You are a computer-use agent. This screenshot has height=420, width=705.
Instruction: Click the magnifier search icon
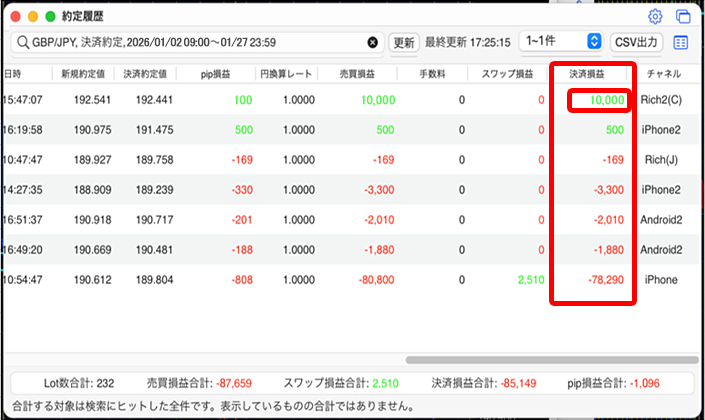point(21,43)
